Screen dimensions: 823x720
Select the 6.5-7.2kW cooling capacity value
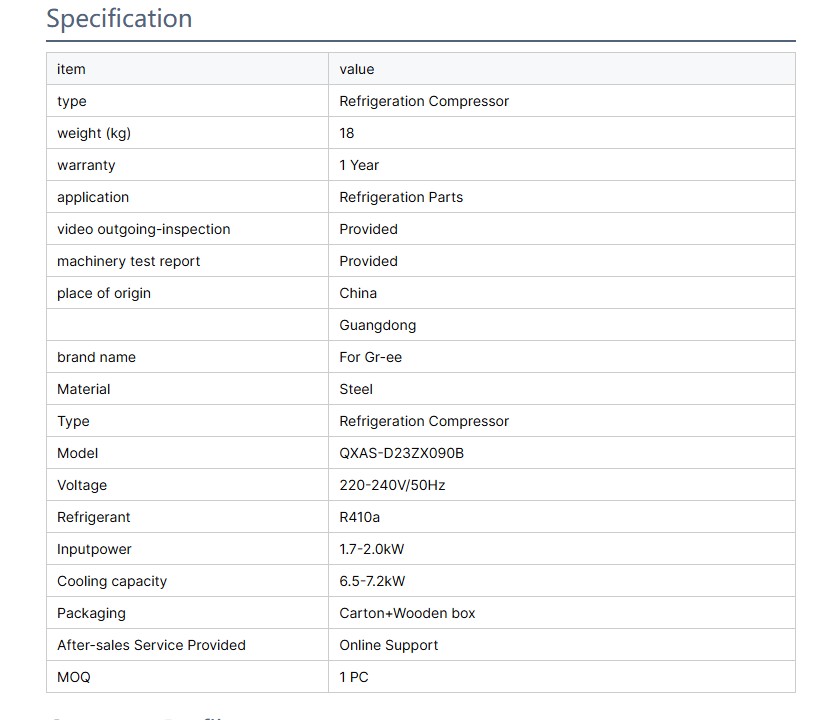click(372, 581)
